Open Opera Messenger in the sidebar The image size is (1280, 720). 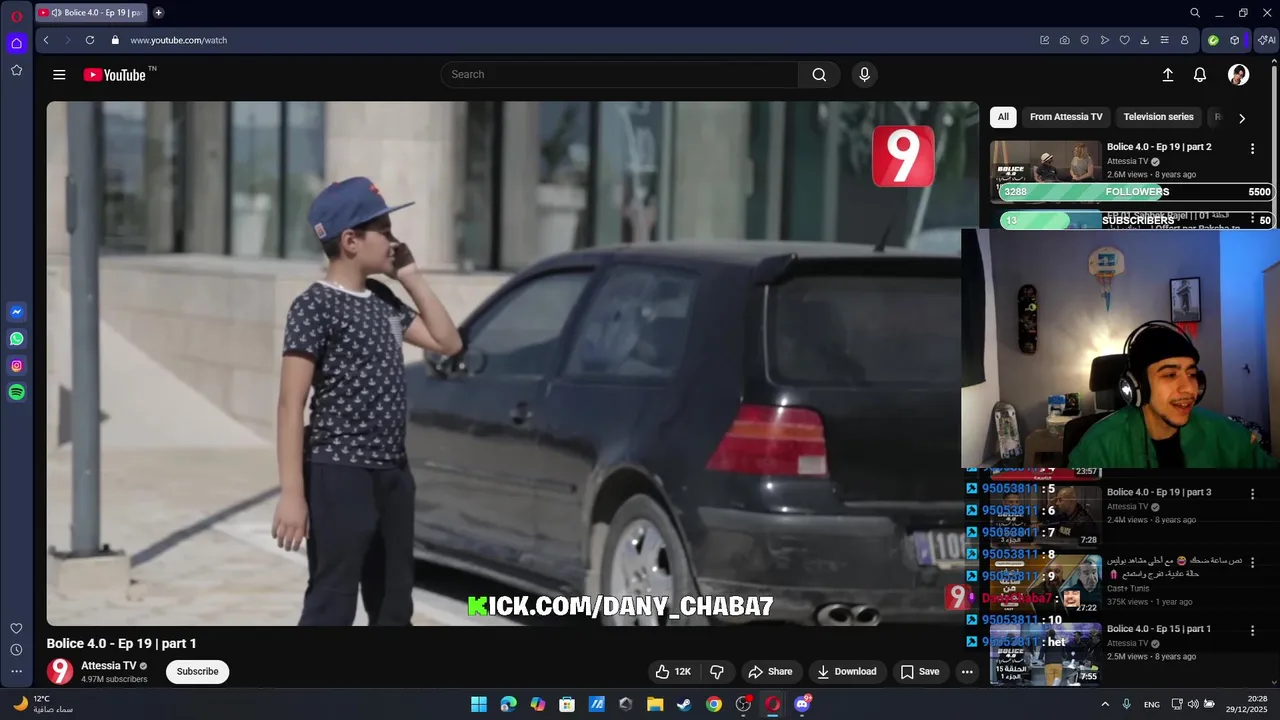point(16,312)
